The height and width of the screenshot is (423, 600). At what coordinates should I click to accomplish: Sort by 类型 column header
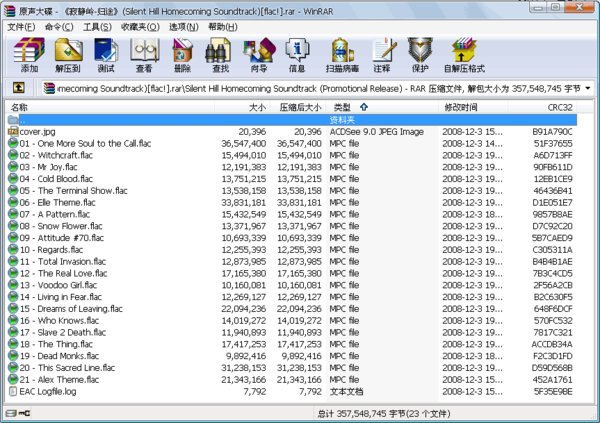click(384, 107)
